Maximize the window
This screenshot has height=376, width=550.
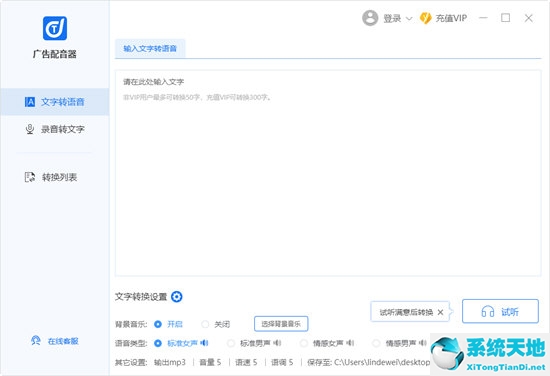(505, 18)
